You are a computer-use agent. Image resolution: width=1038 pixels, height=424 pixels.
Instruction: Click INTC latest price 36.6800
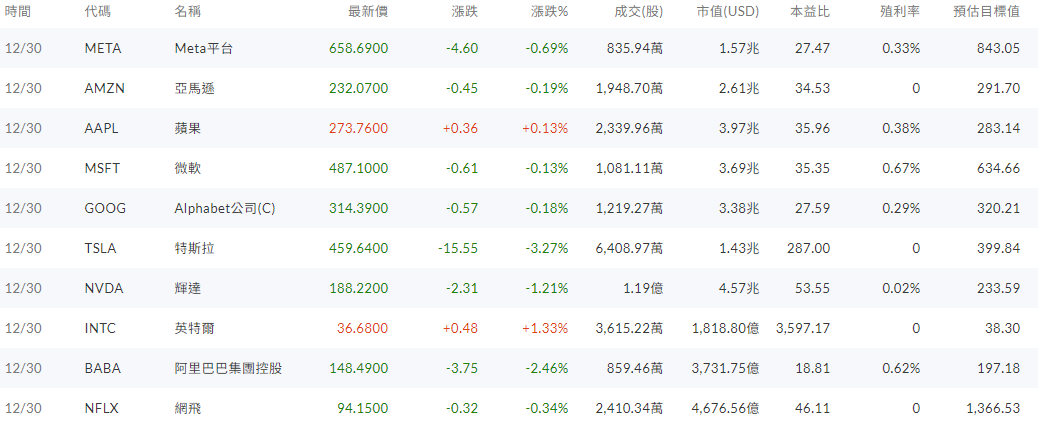point(362,328)
